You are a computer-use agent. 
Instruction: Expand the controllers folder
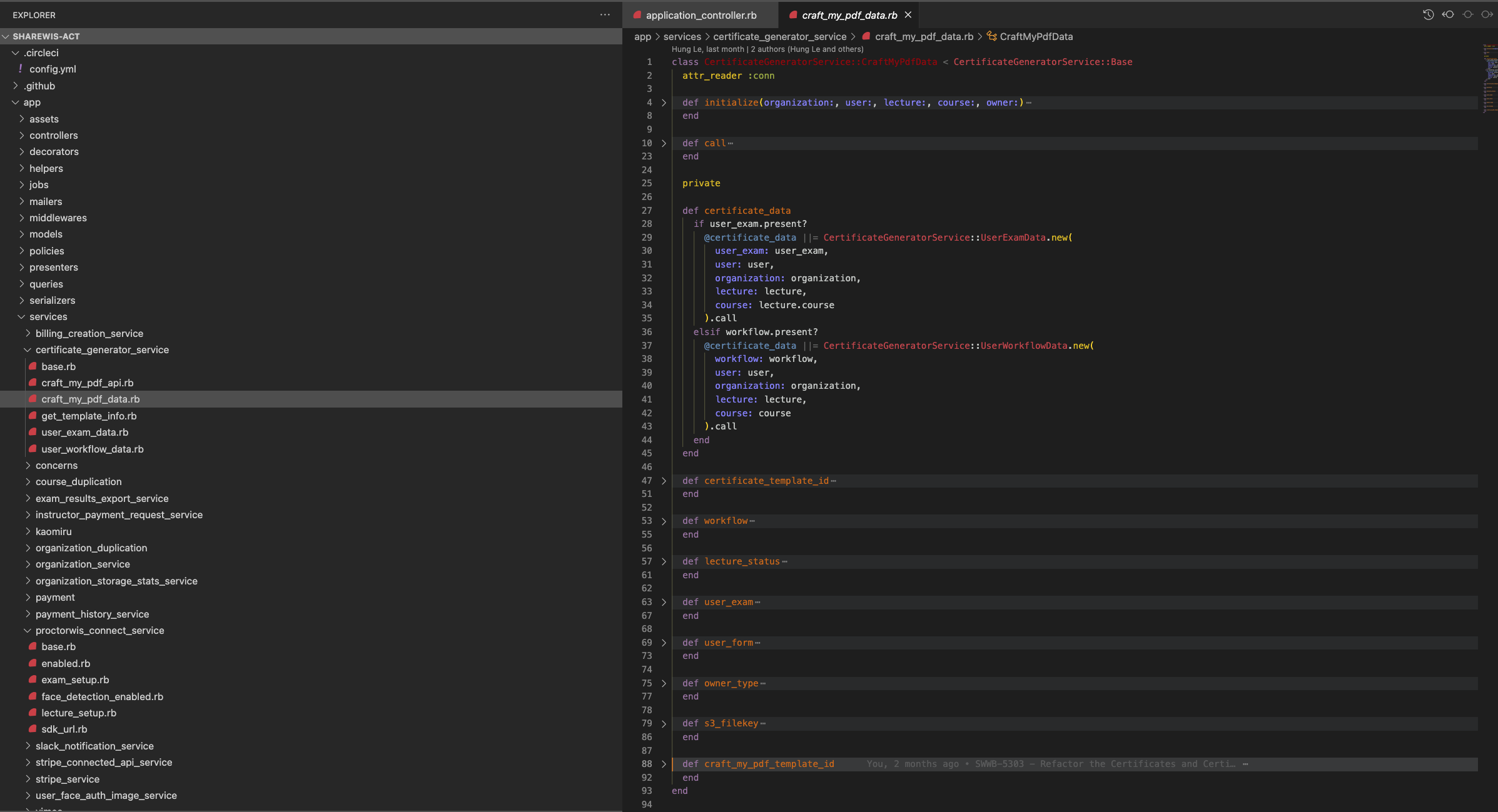(311, 135)
